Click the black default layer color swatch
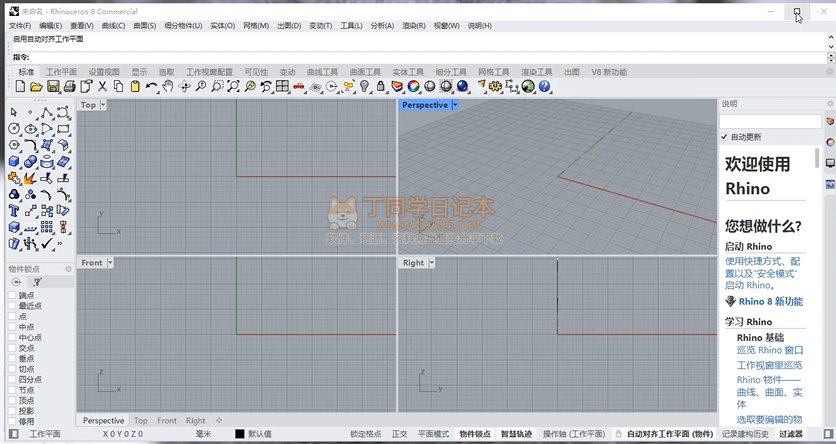Image resolution: width=836 pixels, height=444 pixels. point(240,434)
